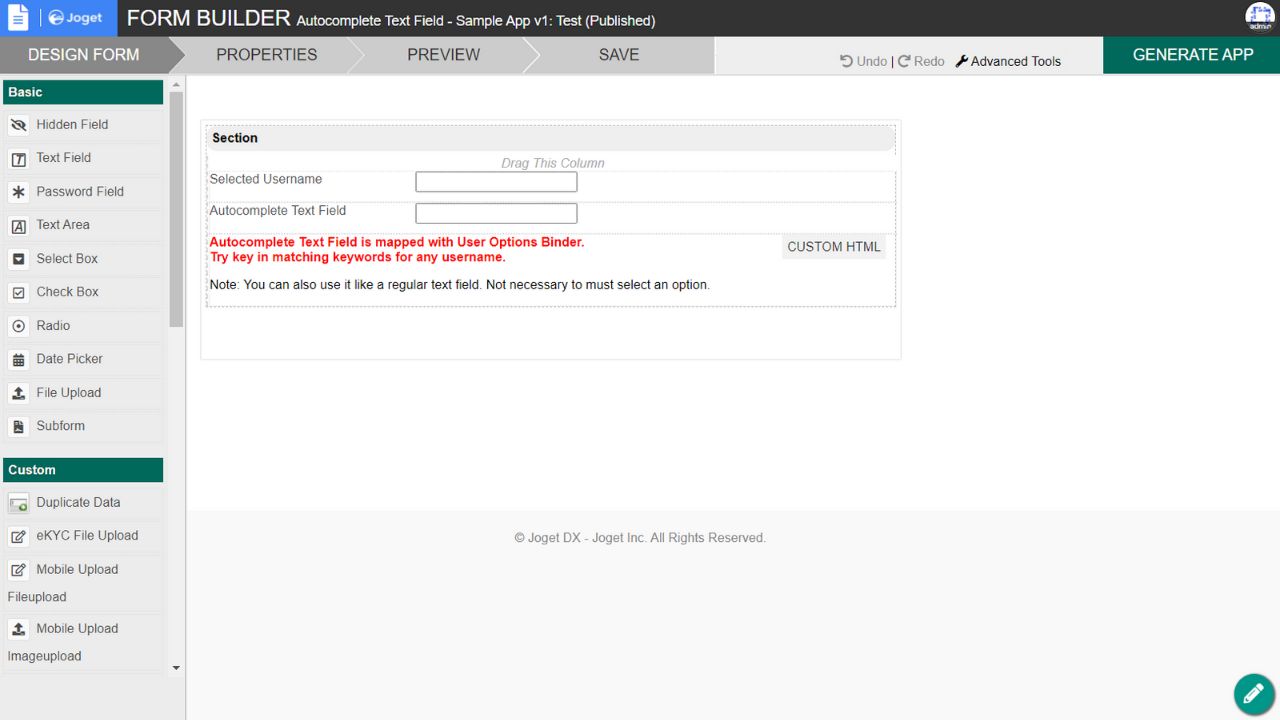Select the Select Box dropdown element
1280x720 pixels.
coord(67,259)
